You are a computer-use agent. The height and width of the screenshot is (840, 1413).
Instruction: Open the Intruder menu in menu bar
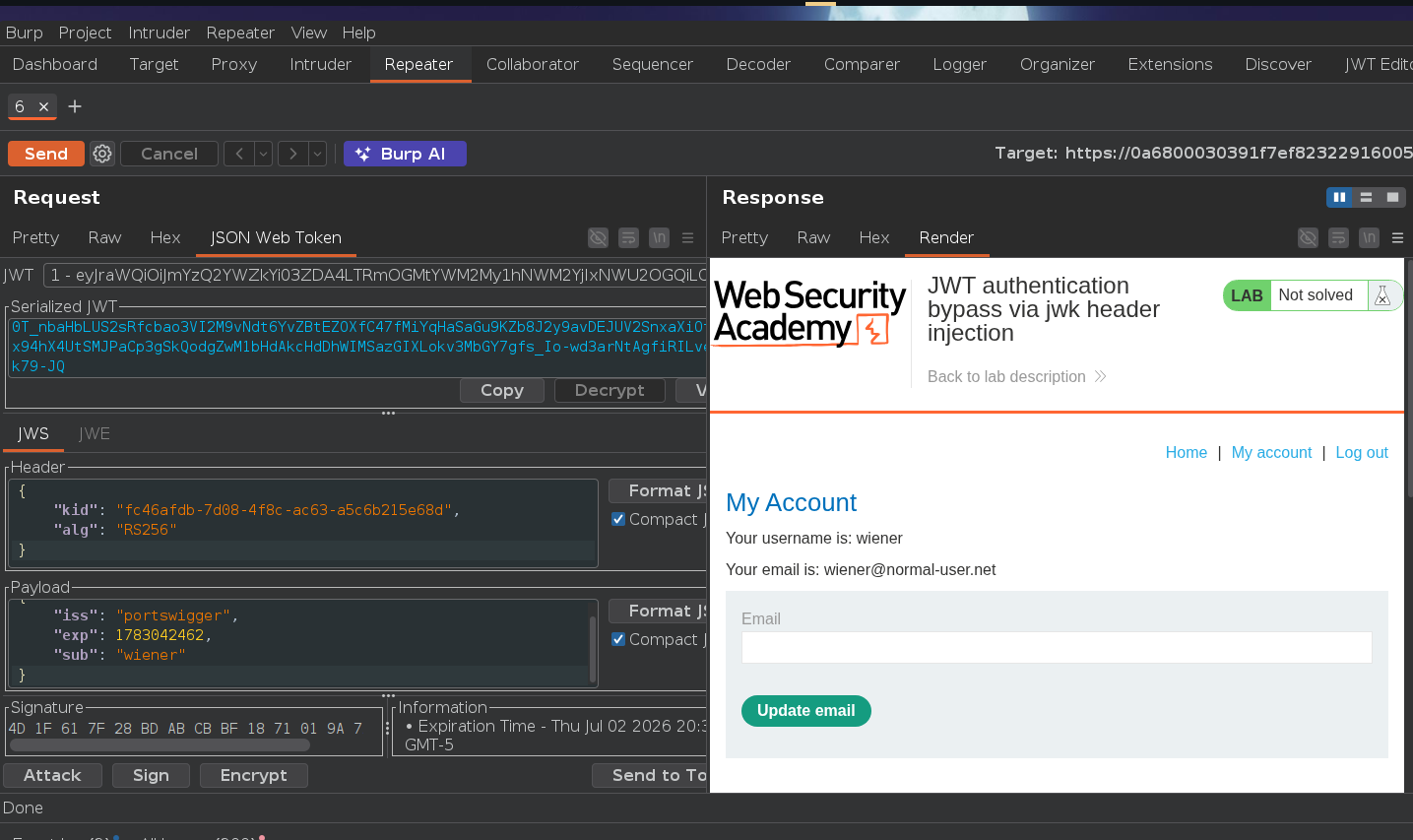coord(159,32)
